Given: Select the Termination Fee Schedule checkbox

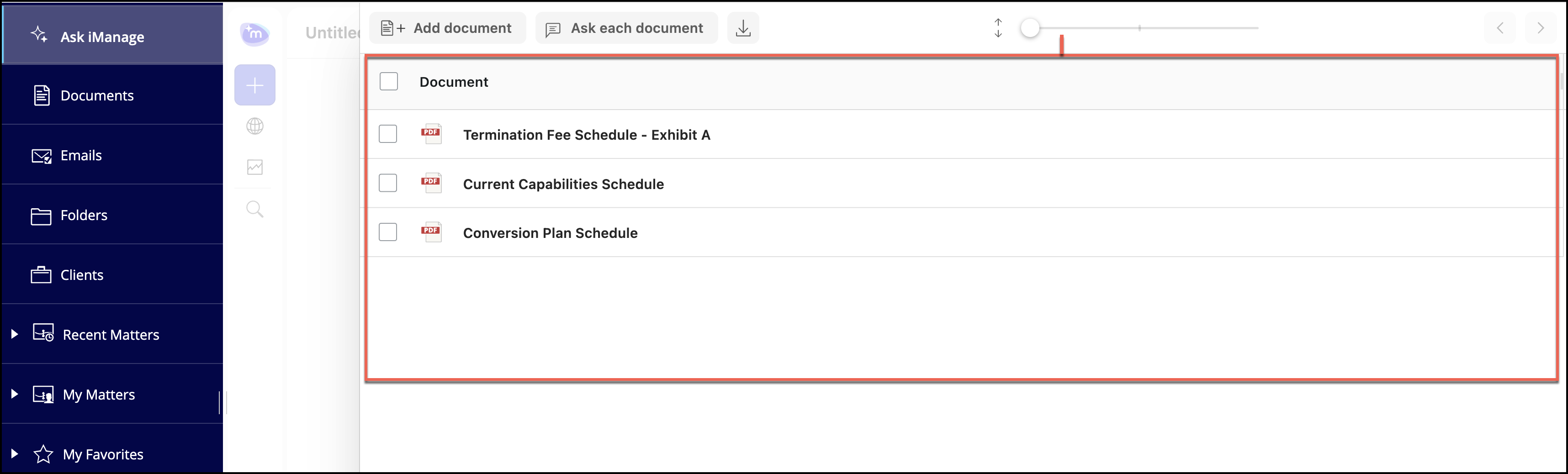Looking at the screenshot, I should click(388, 134).
